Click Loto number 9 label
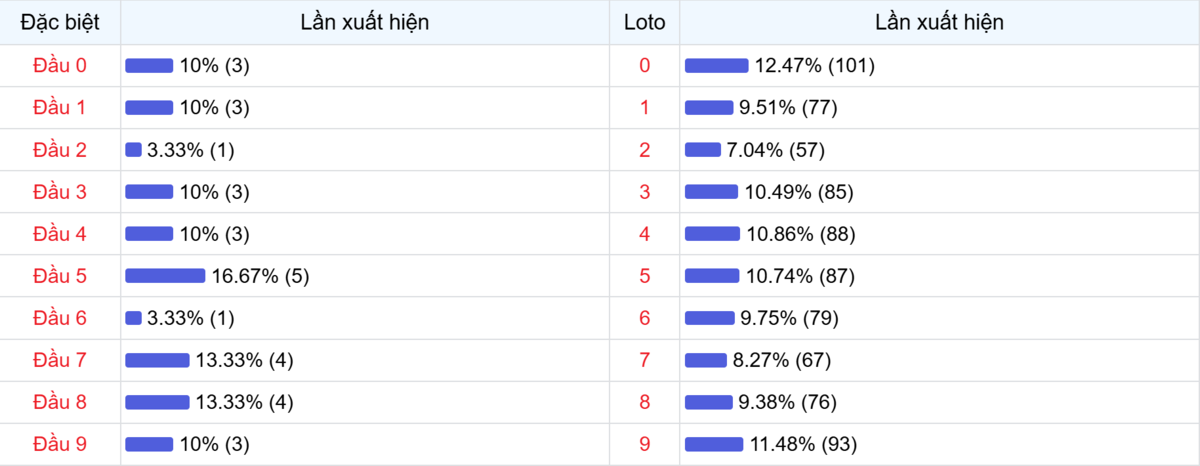 [x=644, y=444]
